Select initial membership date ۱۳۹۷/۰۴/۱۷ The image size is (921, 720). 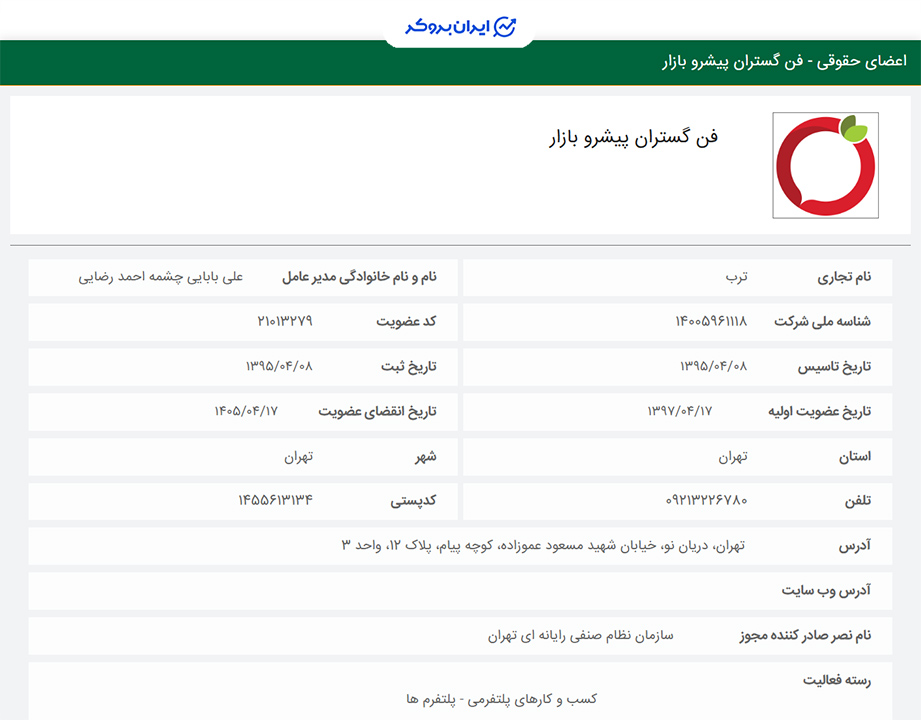(680, 411)
